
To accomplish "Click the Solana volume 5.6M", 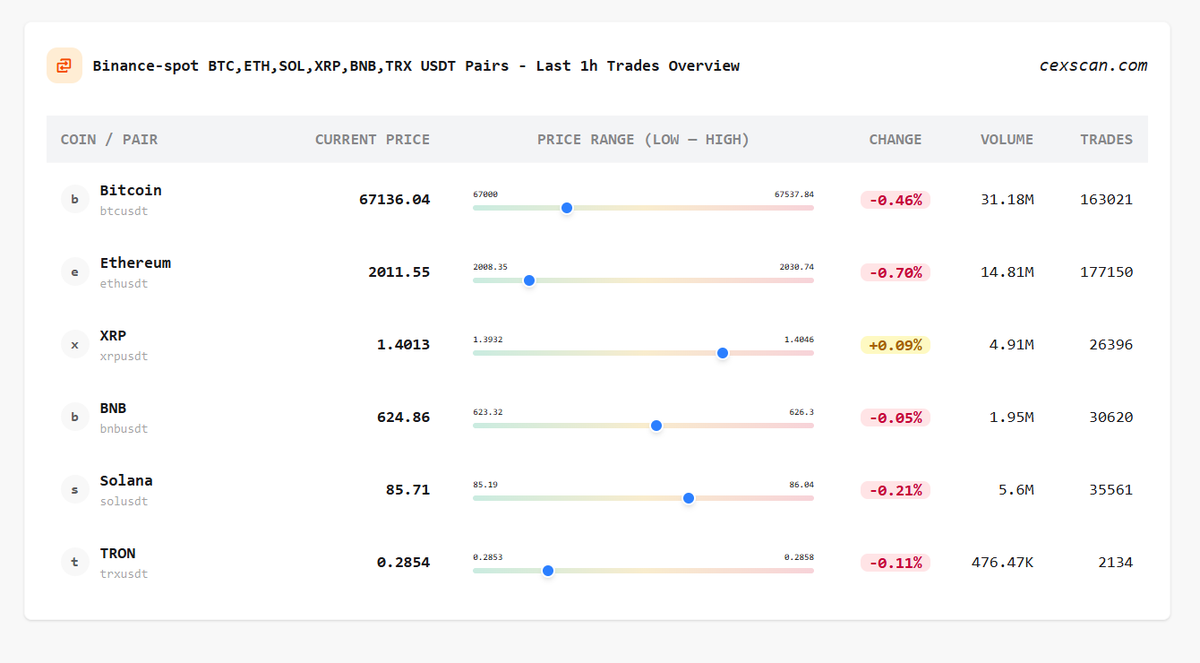I will 1017,490.
